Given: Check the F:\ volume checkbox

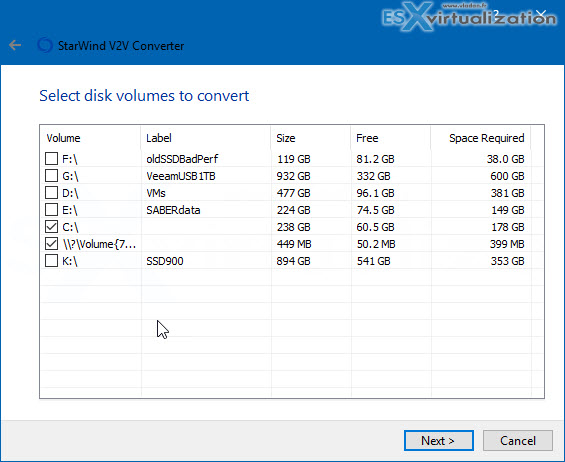Looking at the screenshot, I should click(x=51, y=159).
